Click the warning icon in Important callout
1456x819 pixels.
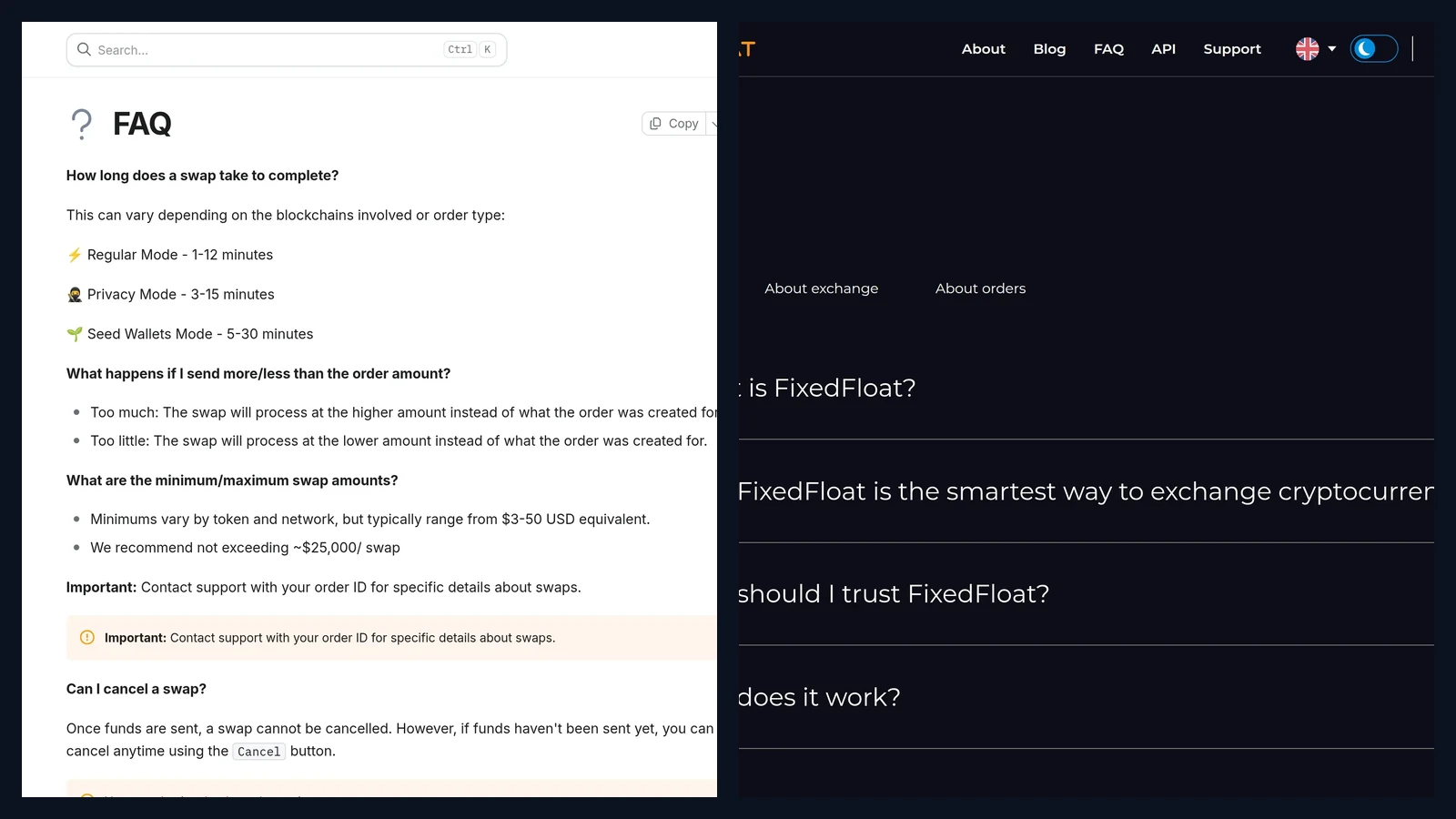click(x=87, y=638)
